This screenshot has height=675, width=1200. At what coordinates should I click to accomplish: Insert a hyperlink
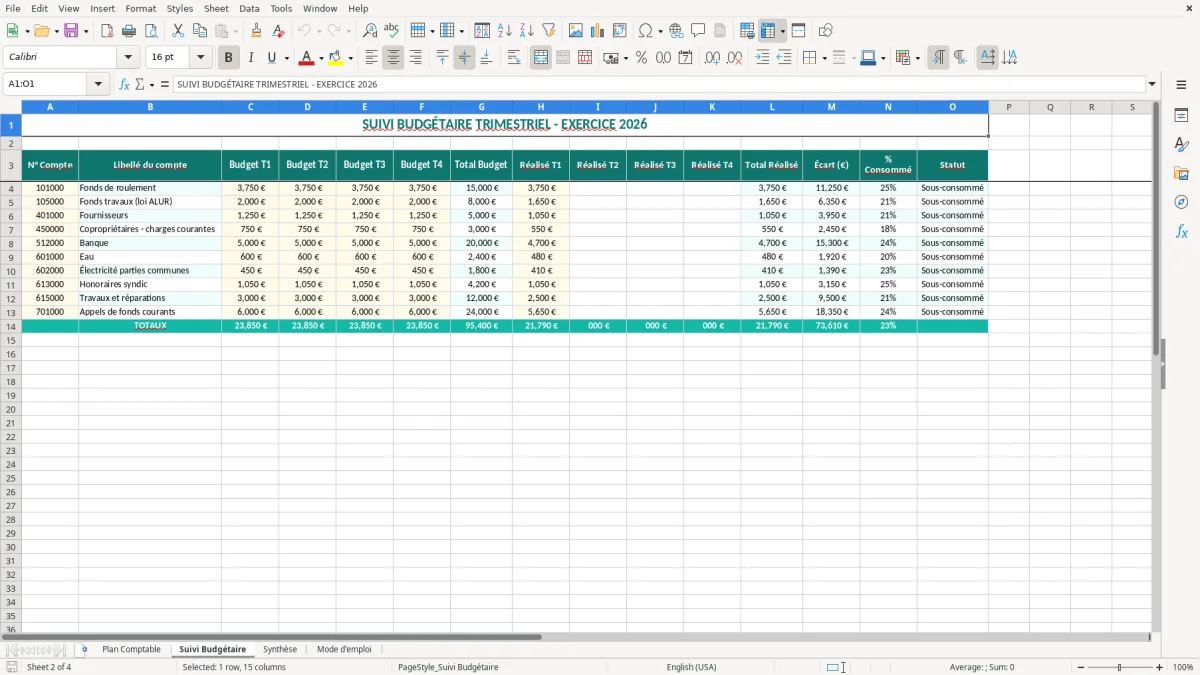(676, 31)
